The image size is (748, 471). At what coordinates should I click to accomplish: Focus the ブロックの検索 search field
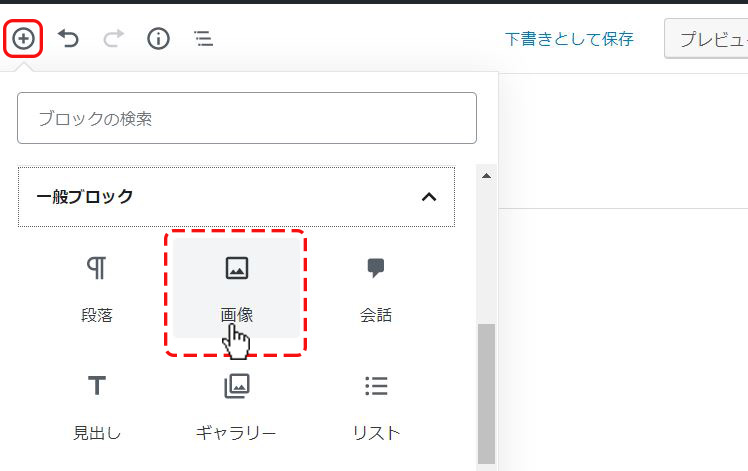coord(246,118)
